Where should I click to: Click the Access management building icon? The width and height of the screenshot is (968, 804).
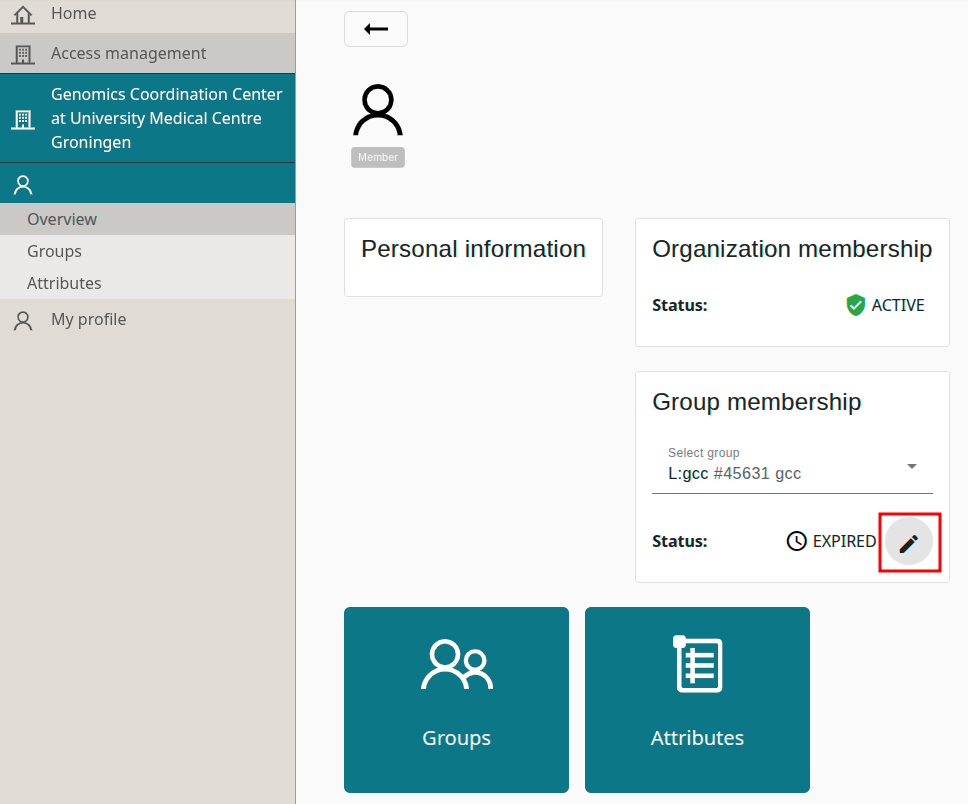(22, 54)
